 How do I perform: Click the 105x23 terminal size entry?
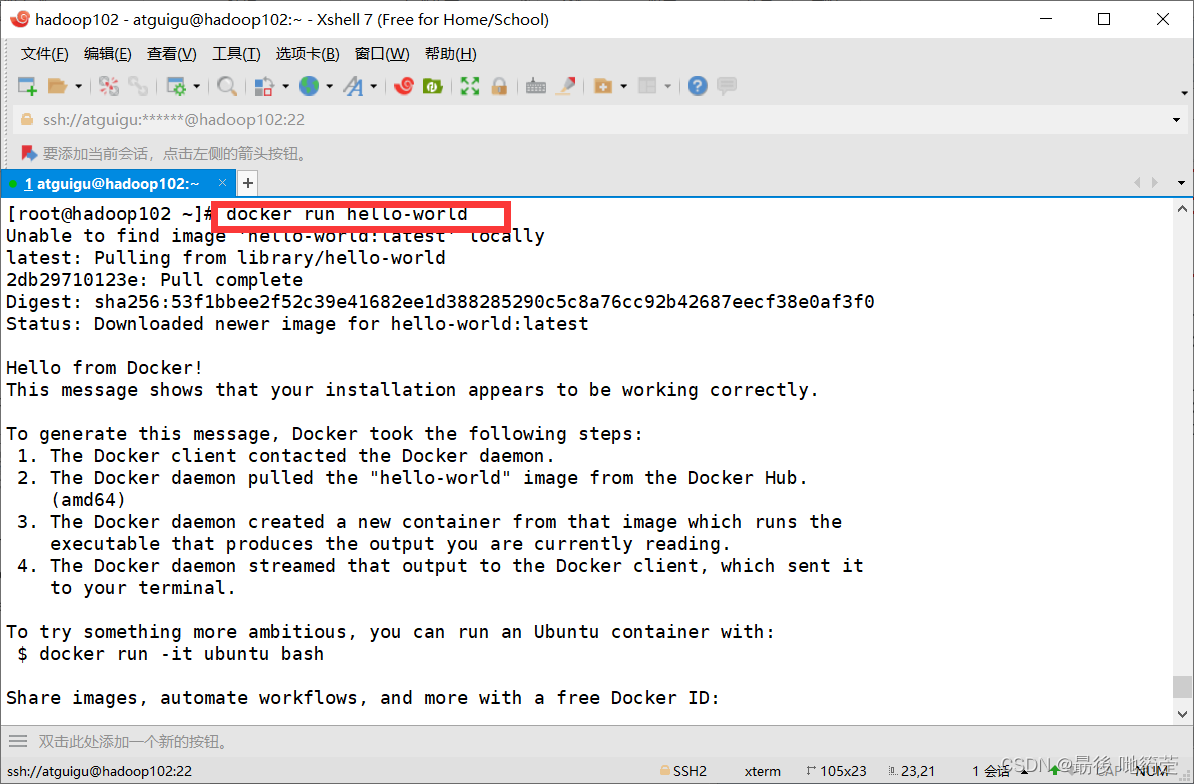[x=836, y=771]
